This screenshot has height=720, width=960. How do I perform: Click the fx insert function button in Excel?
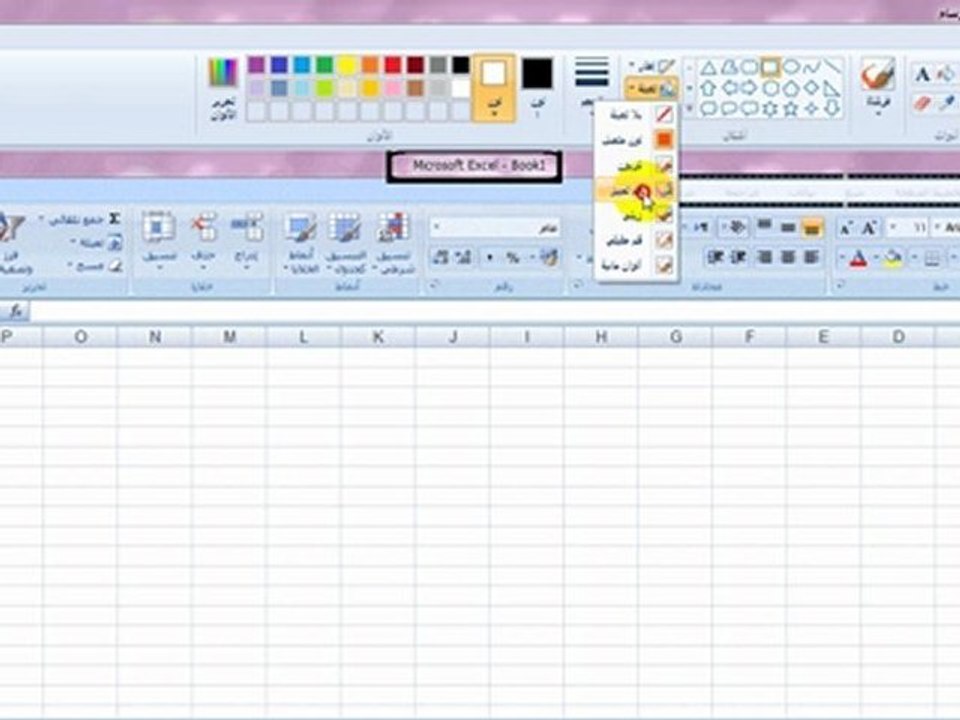[x=16, y=312]
